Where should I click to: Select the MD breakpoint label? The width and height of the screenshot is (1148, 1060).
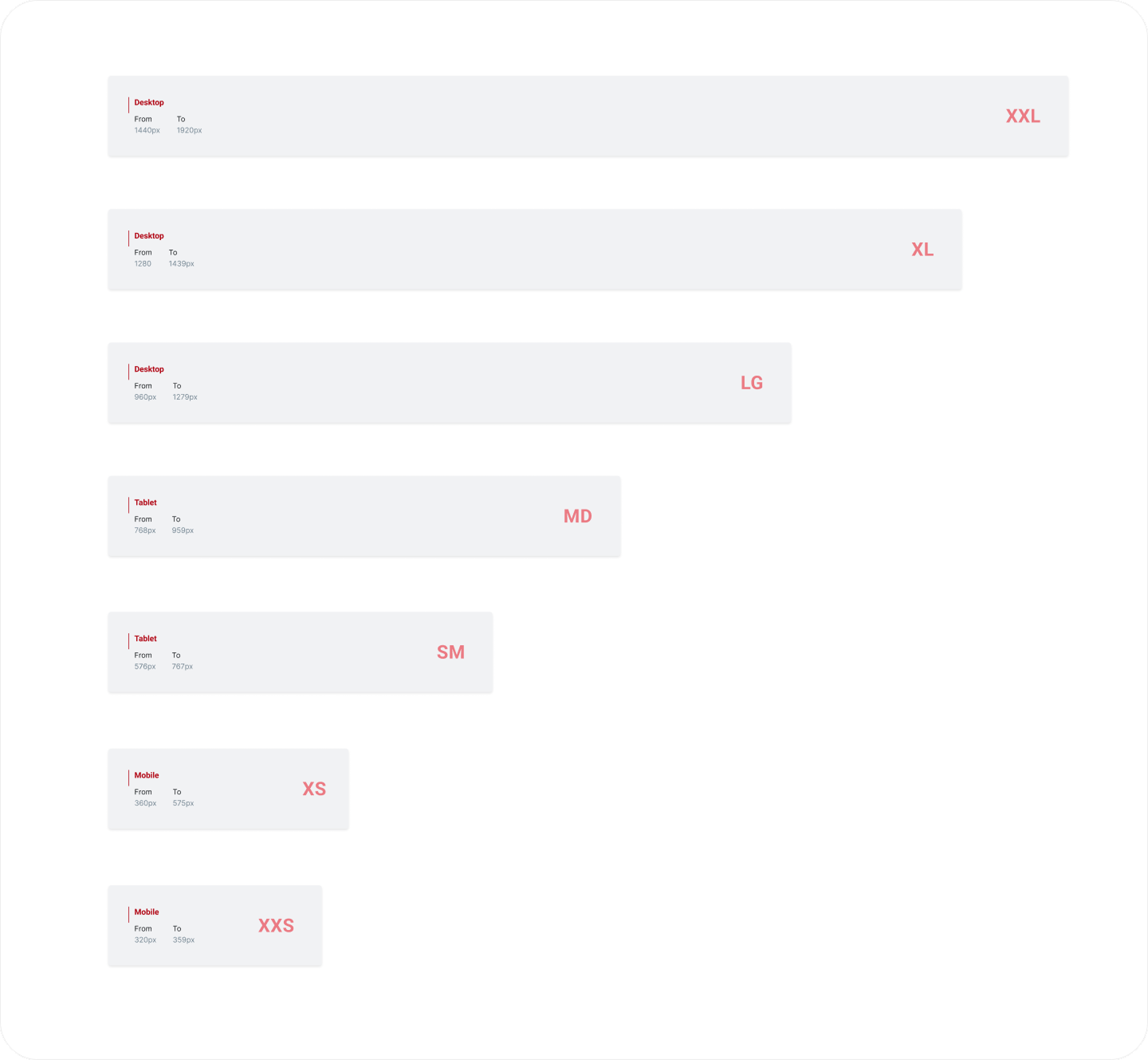(x=577, y=516)
